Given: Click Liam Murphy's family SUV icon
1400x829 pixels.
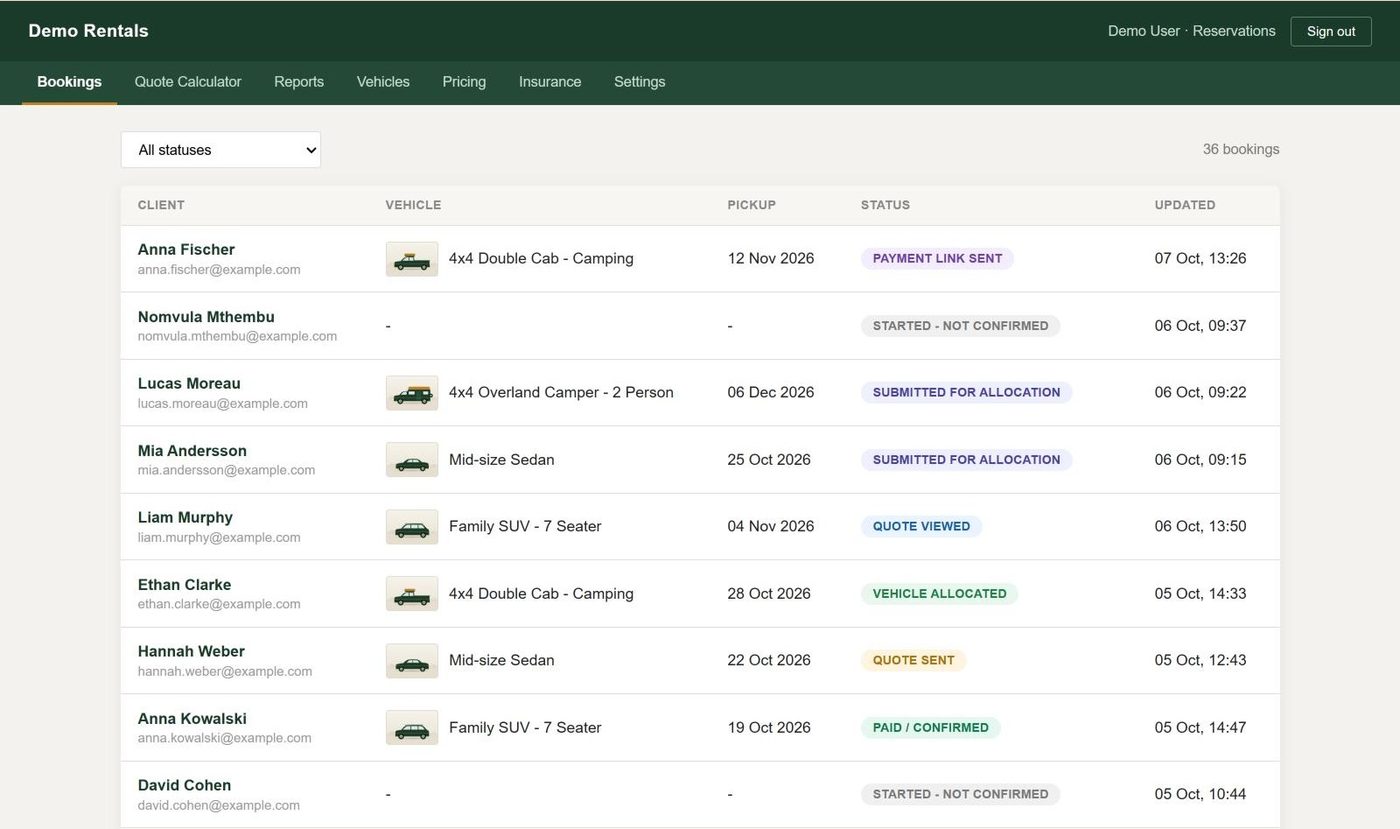Looking at the screenshot, I should tap(412, 527).
